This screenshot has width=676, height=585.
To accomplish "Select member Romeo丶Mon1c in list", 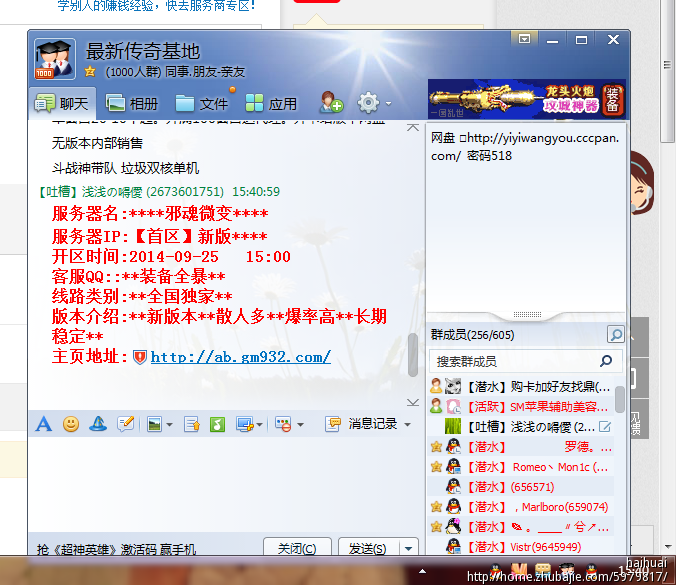I will click(521, 467).
